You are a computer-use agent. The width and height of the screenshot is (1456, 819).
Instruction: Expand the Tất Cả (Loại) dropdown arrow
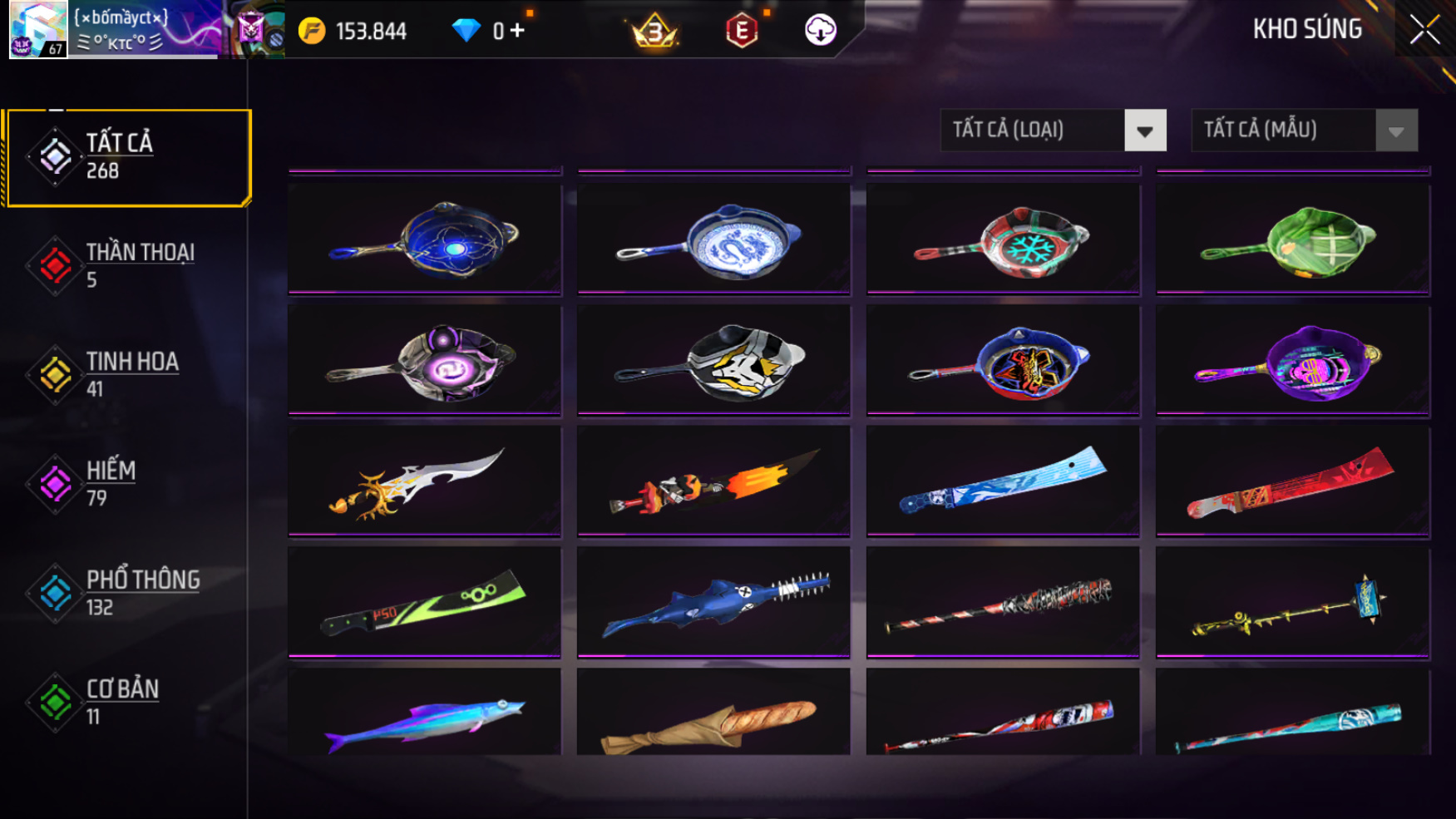point(1145,131)
